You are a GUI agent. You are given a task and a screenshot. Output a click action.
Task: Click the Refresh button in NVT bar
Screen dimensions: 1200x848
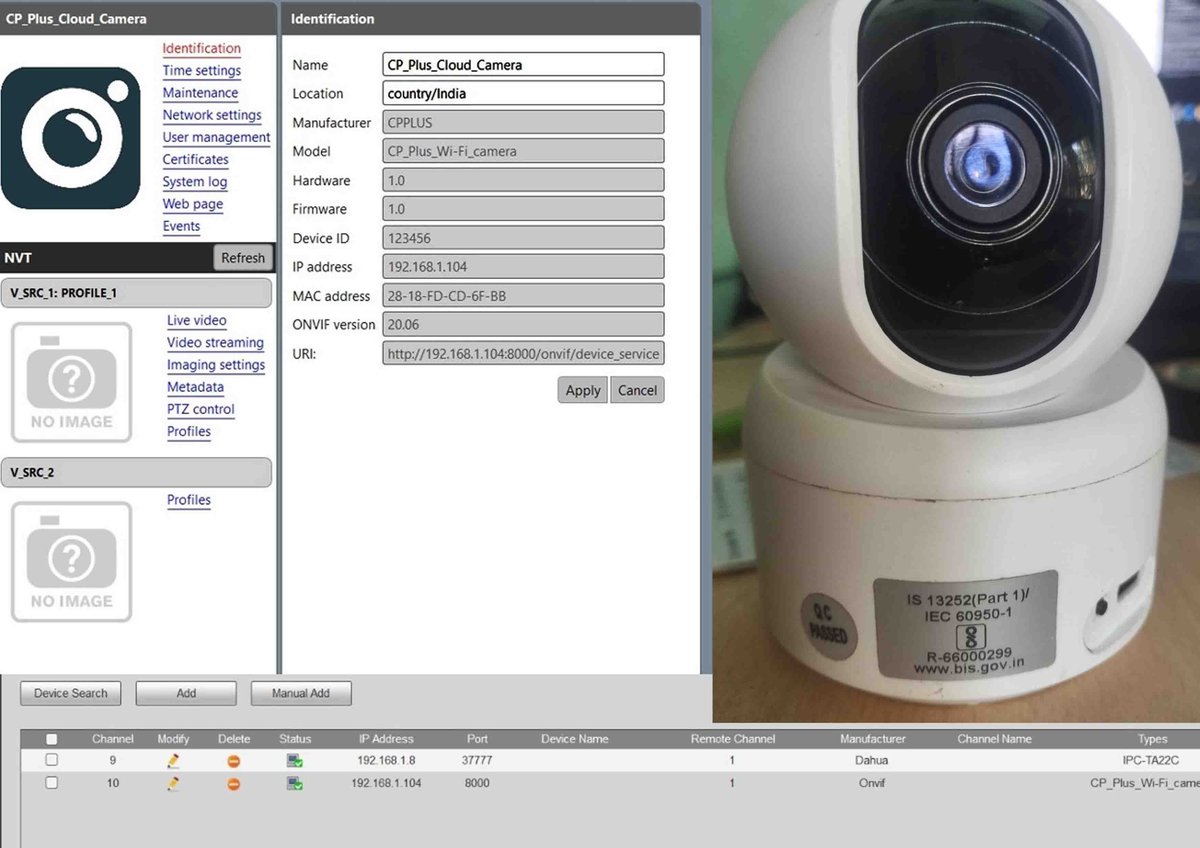point(243,258)
